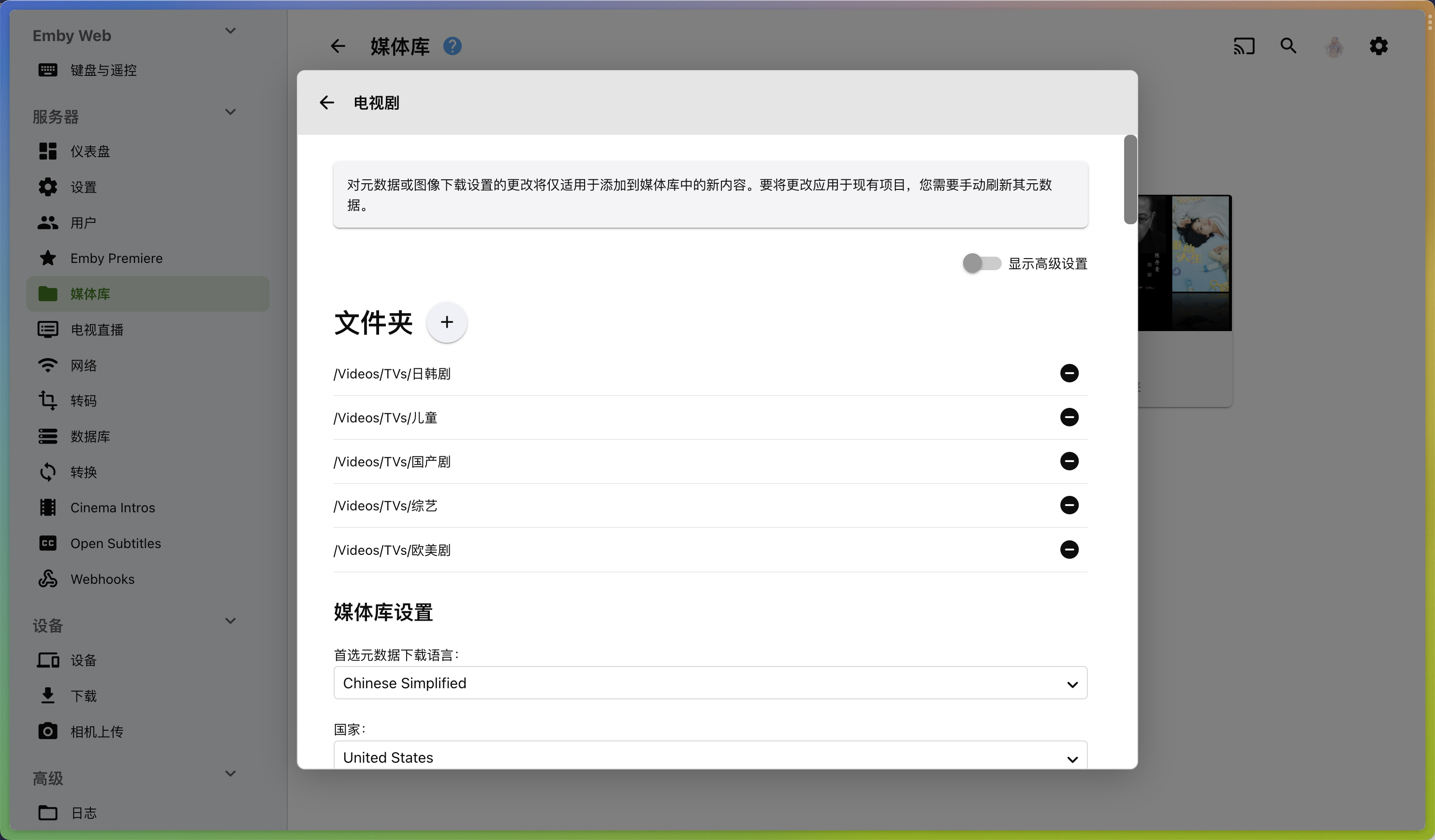The width and height of the screenshot is (1435, 840).
Task: Collapse the 服务器 sidebar section
Action: click(231, 112)
